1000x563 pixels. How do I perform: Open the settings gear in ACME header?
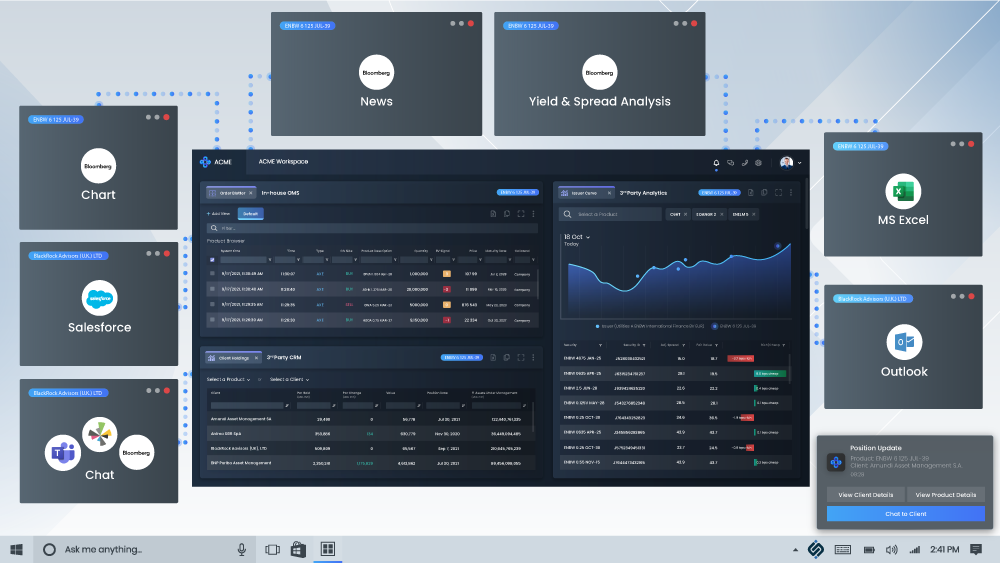point(758,163)
